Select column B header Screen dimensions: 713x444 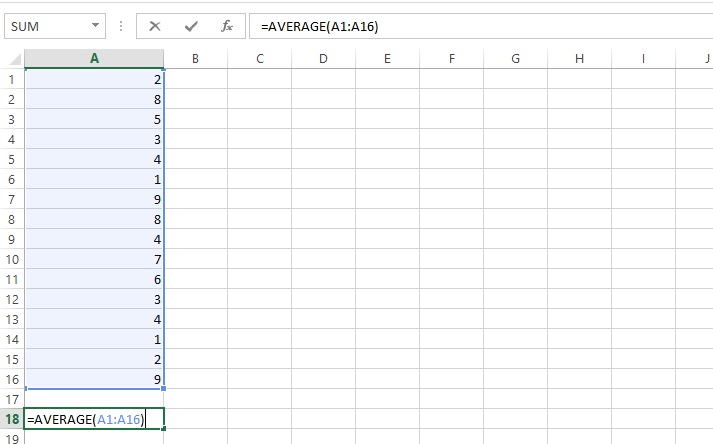[195, 59]
